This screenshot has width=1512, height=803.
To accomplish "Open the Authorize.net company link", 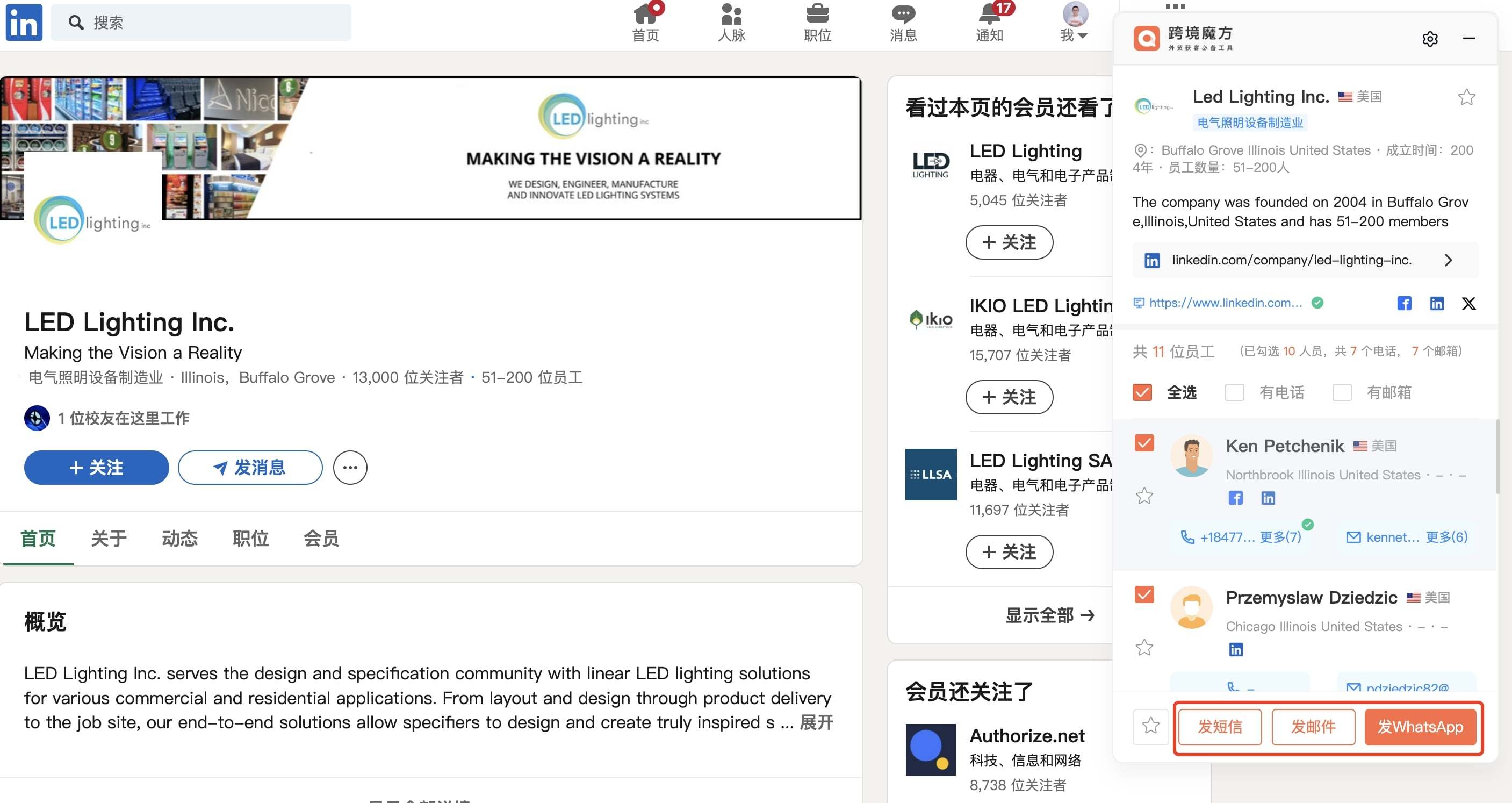I will point(1027,735).
